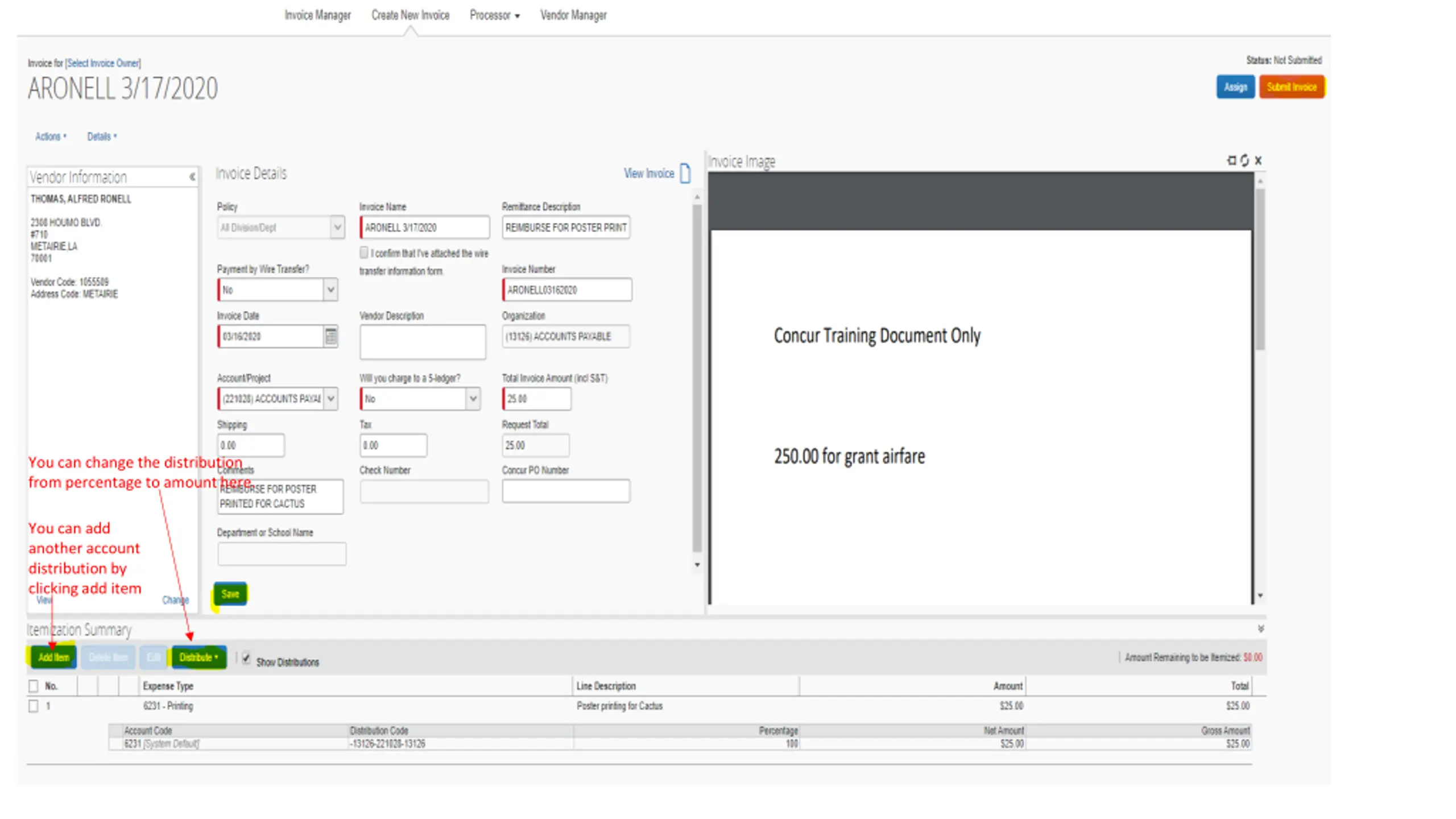Collapse the Vendor Information panel
Viewport: 1456px width, 819px height.
(192, 177)
